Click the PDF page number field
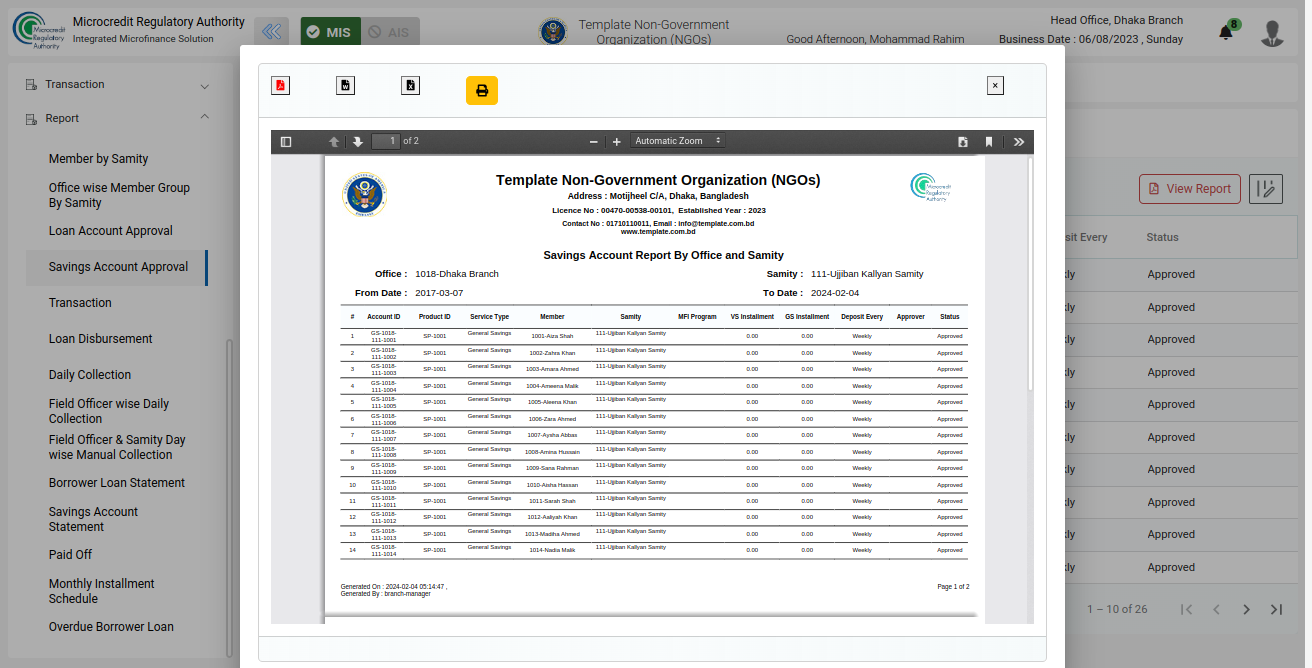The image size is (1312, 668). pos(386,141)
